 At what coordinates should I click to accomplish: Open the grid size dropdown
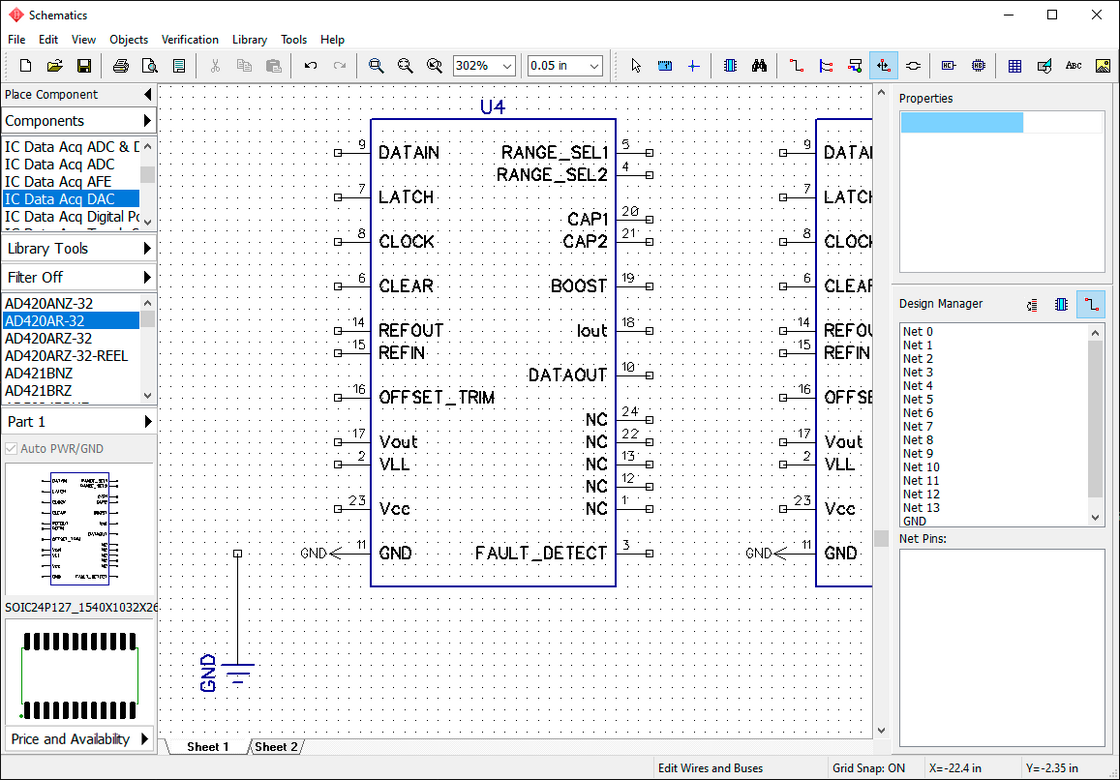[595, 66]
